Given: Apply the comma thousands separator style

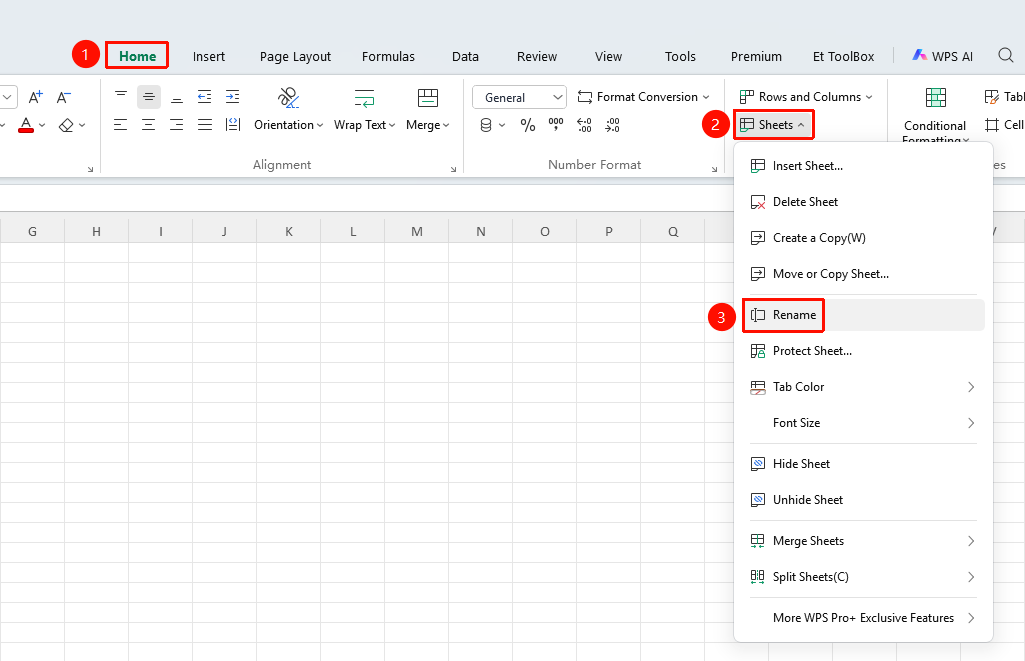Looking at the screenshot, I should click(x=556, y=125).
